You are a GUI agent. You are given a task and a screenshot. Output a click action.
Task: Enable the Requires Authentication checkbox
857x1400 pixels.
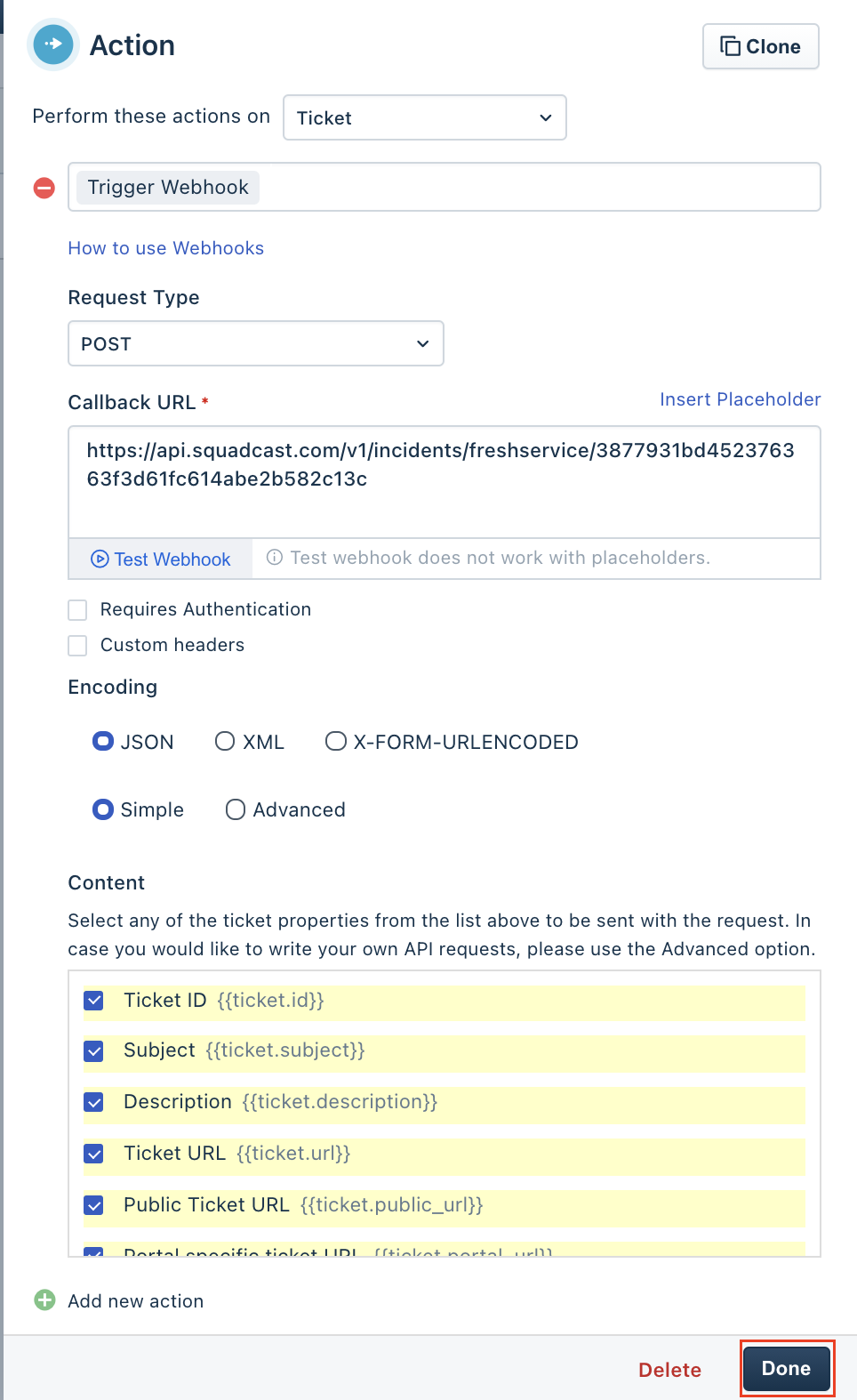tap(77, 609)
